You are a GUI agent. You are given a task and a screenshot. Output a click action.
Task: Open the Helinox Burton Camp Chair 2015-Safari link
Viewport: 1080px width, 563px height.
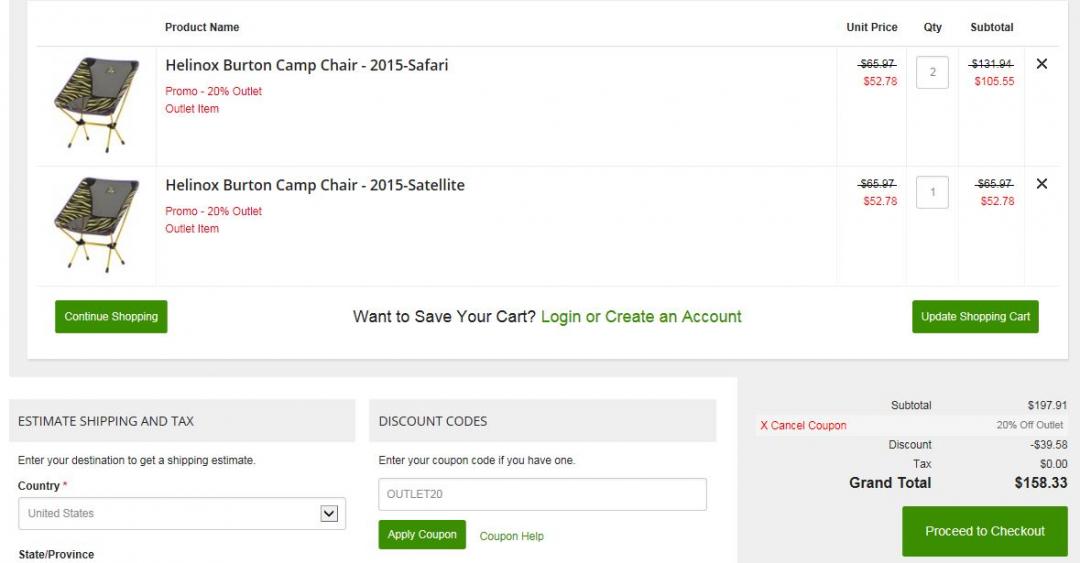point(306,65)
